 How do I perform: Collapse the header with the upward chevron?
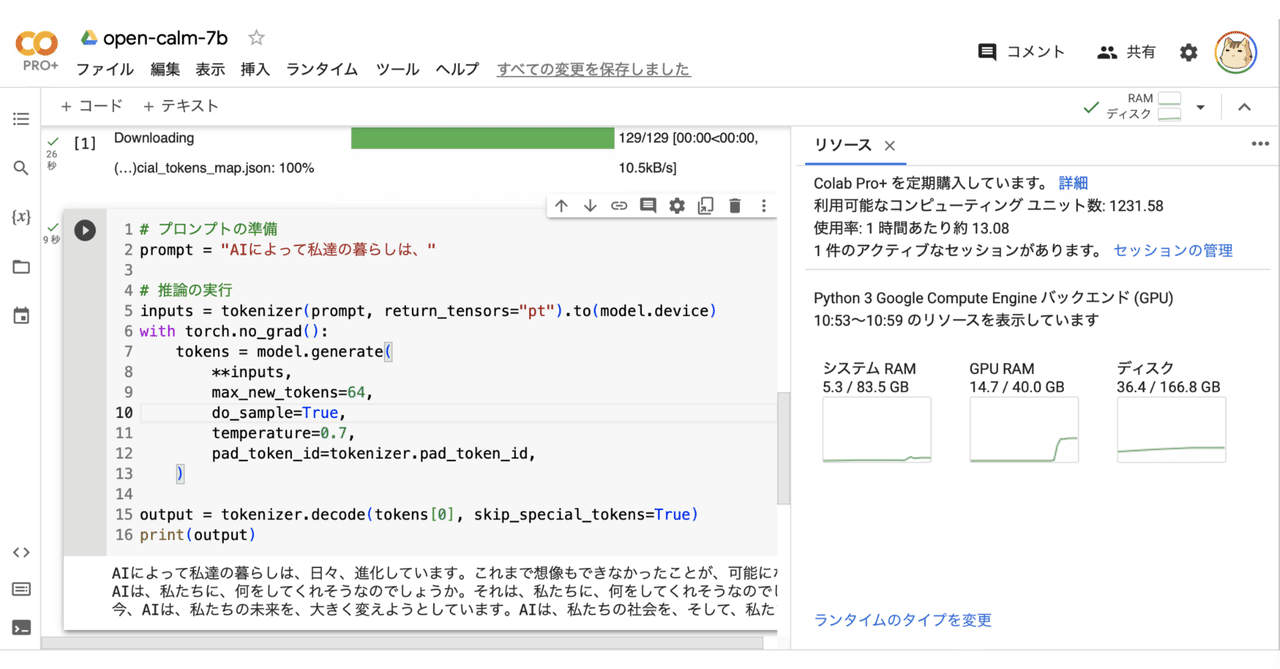[x=1244, y=105]
